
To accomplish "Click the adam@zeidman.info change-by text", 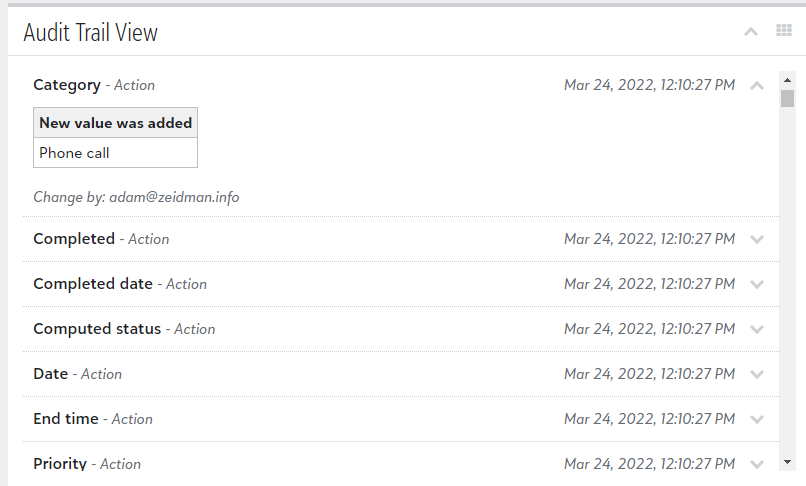I will [x=174, y=197].
